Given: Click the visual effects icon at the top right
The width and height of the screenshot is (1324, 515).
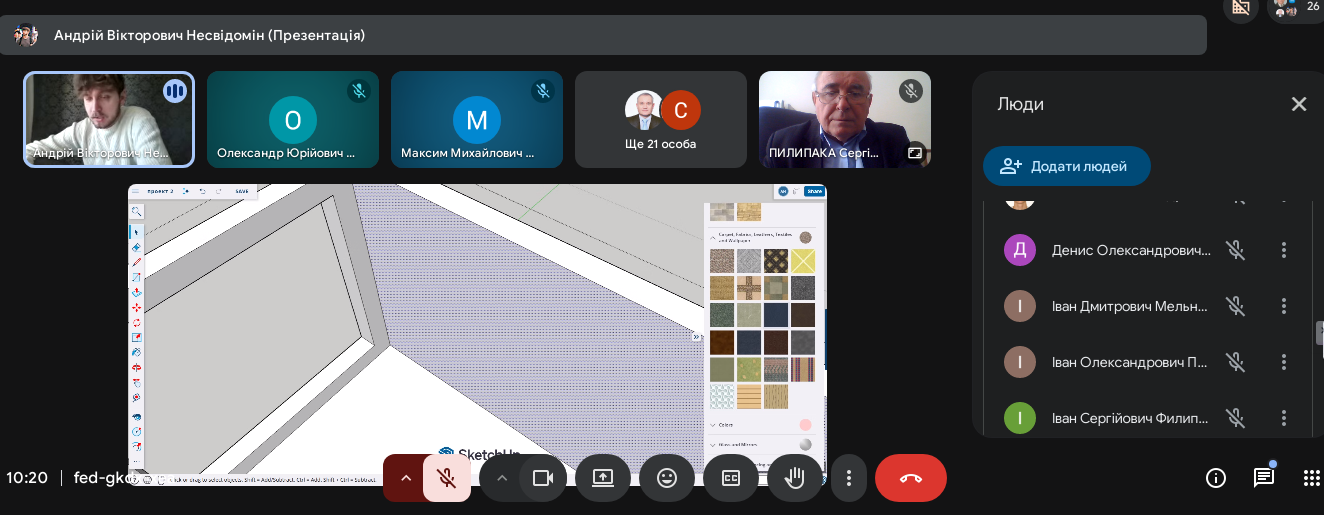Looking at the screenshot, I should [x=1241, y=7].
